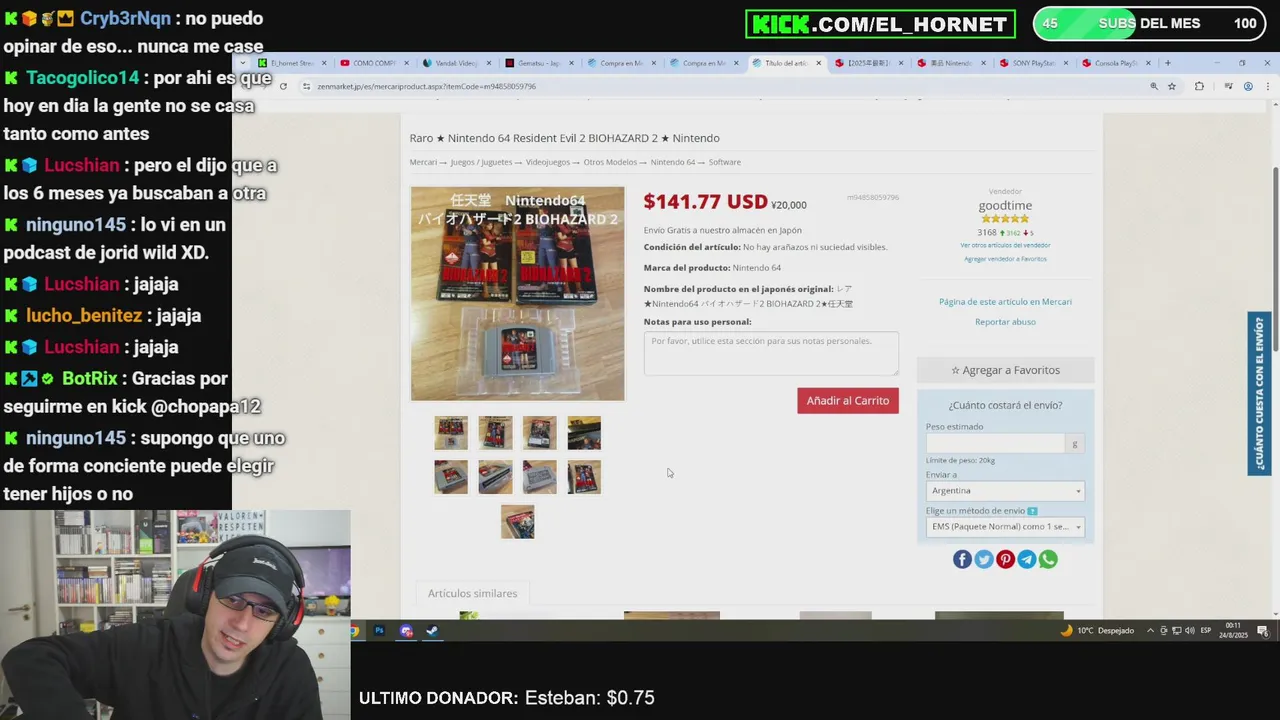Select last thumbnail in second row
1280x720 pixels.
pos(584,477)
